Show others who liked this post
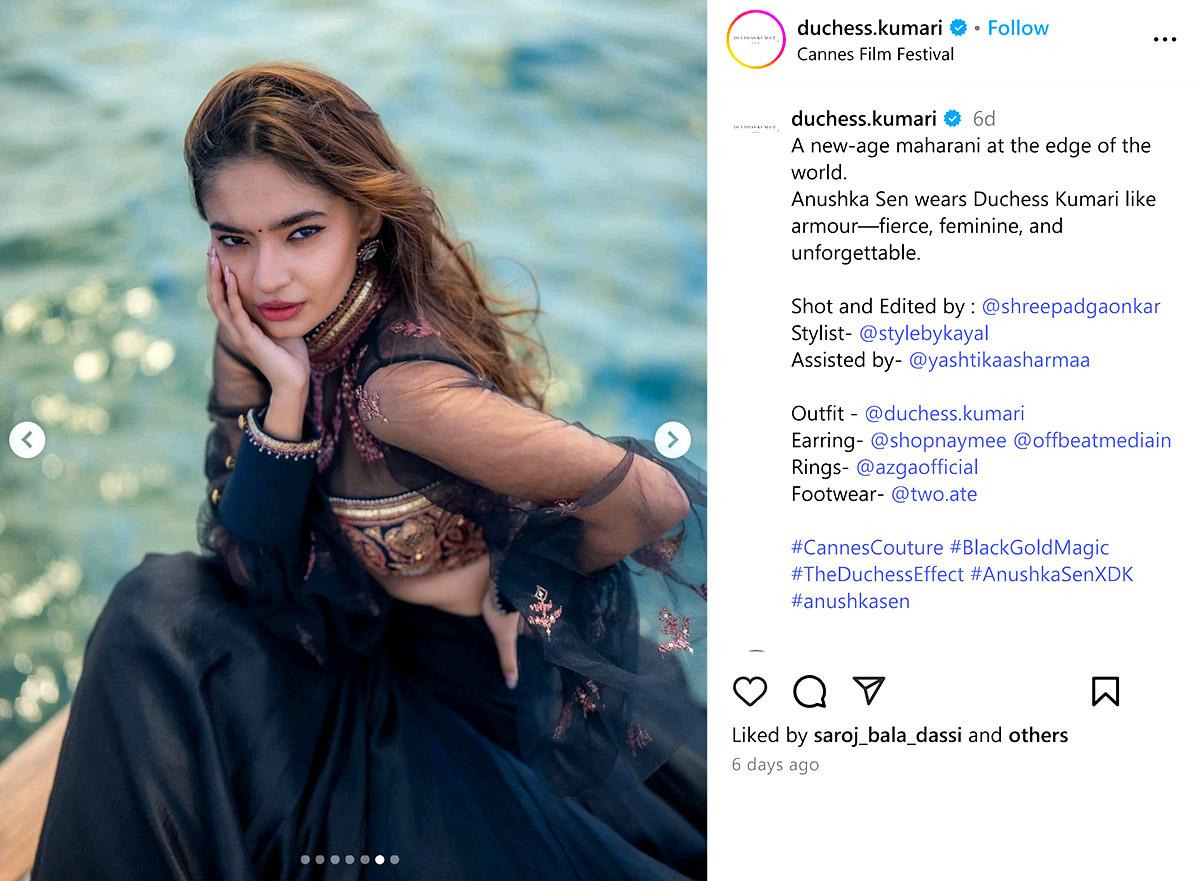The image size is (1200, 881). tap(1038, 735)
